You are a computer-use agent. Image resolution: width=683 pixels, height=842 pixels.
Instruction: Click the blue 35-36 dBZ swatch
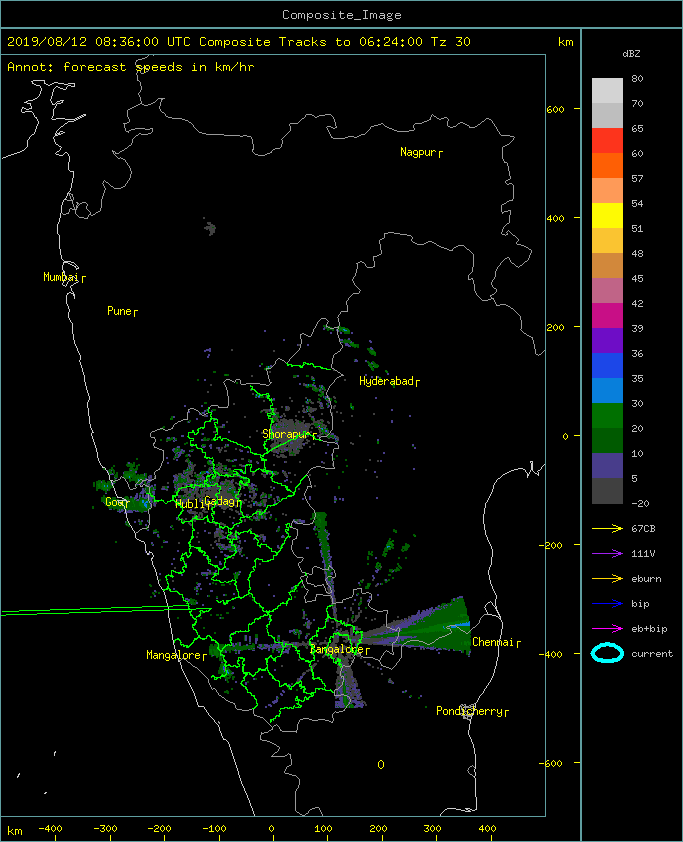607,365
